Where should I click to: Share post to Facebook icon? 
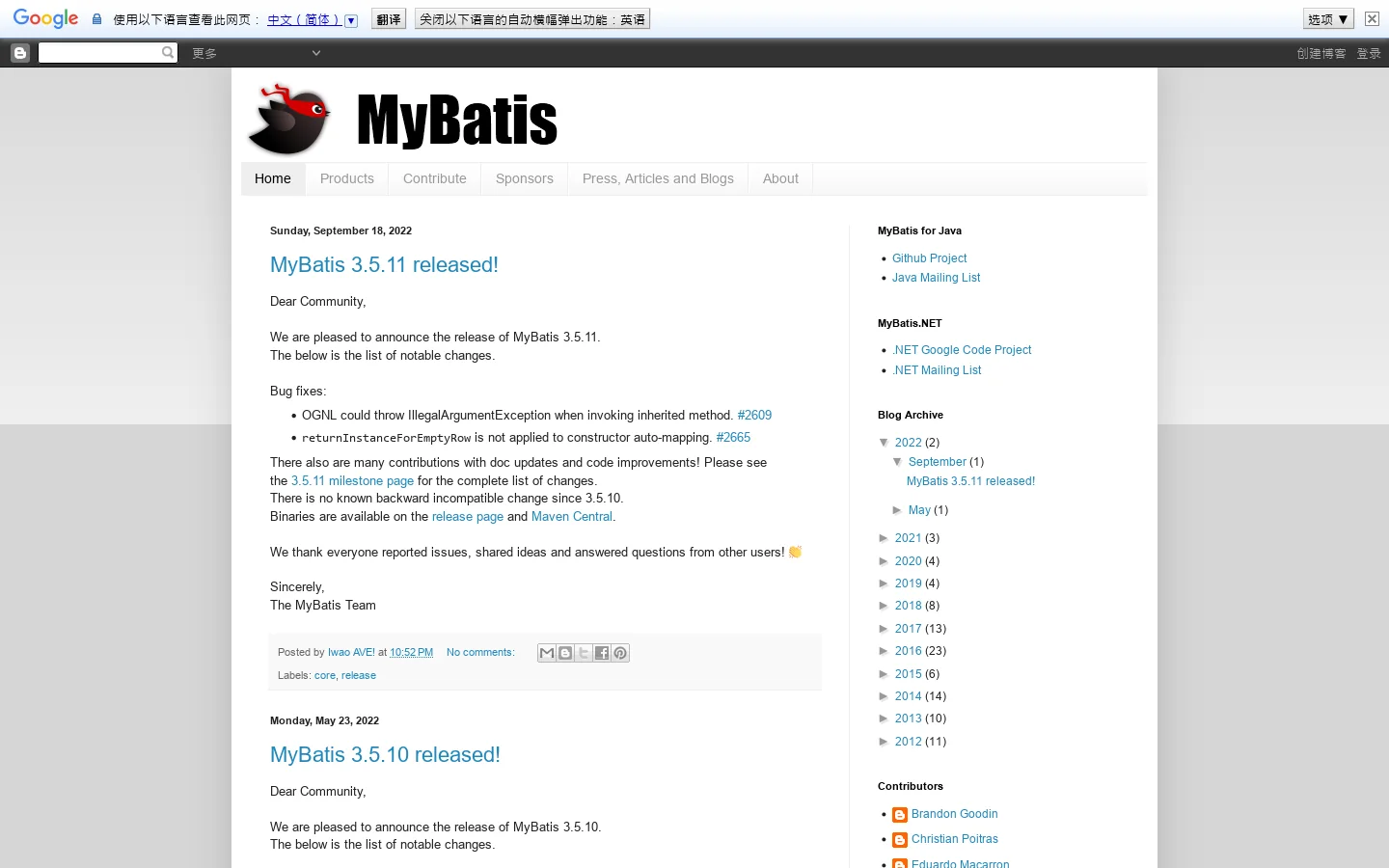pyautogui.click(x=602, y=653)
